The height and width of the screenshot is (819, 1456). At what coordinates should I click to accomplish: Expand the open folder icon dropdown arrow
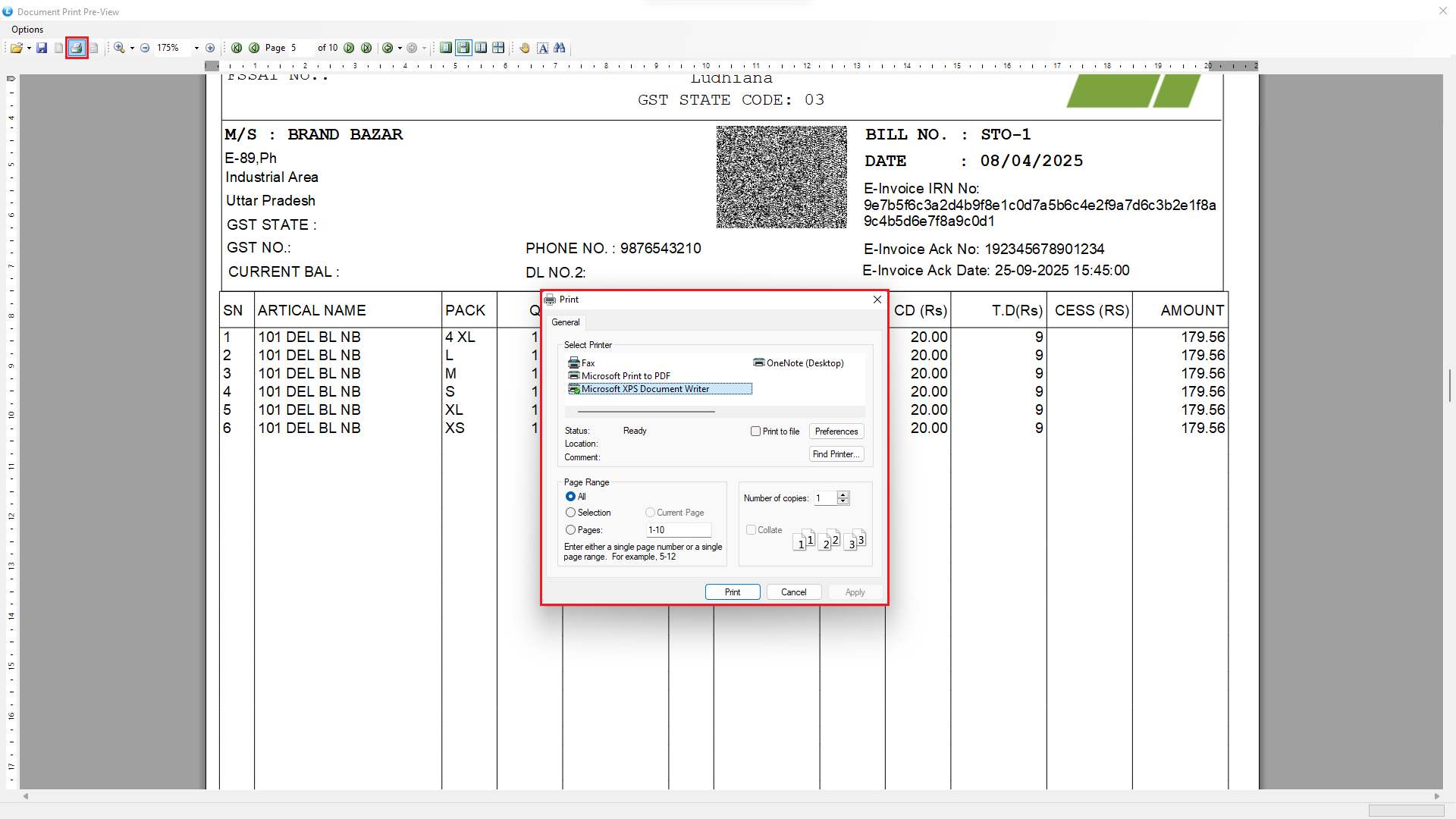pos(29,48)
